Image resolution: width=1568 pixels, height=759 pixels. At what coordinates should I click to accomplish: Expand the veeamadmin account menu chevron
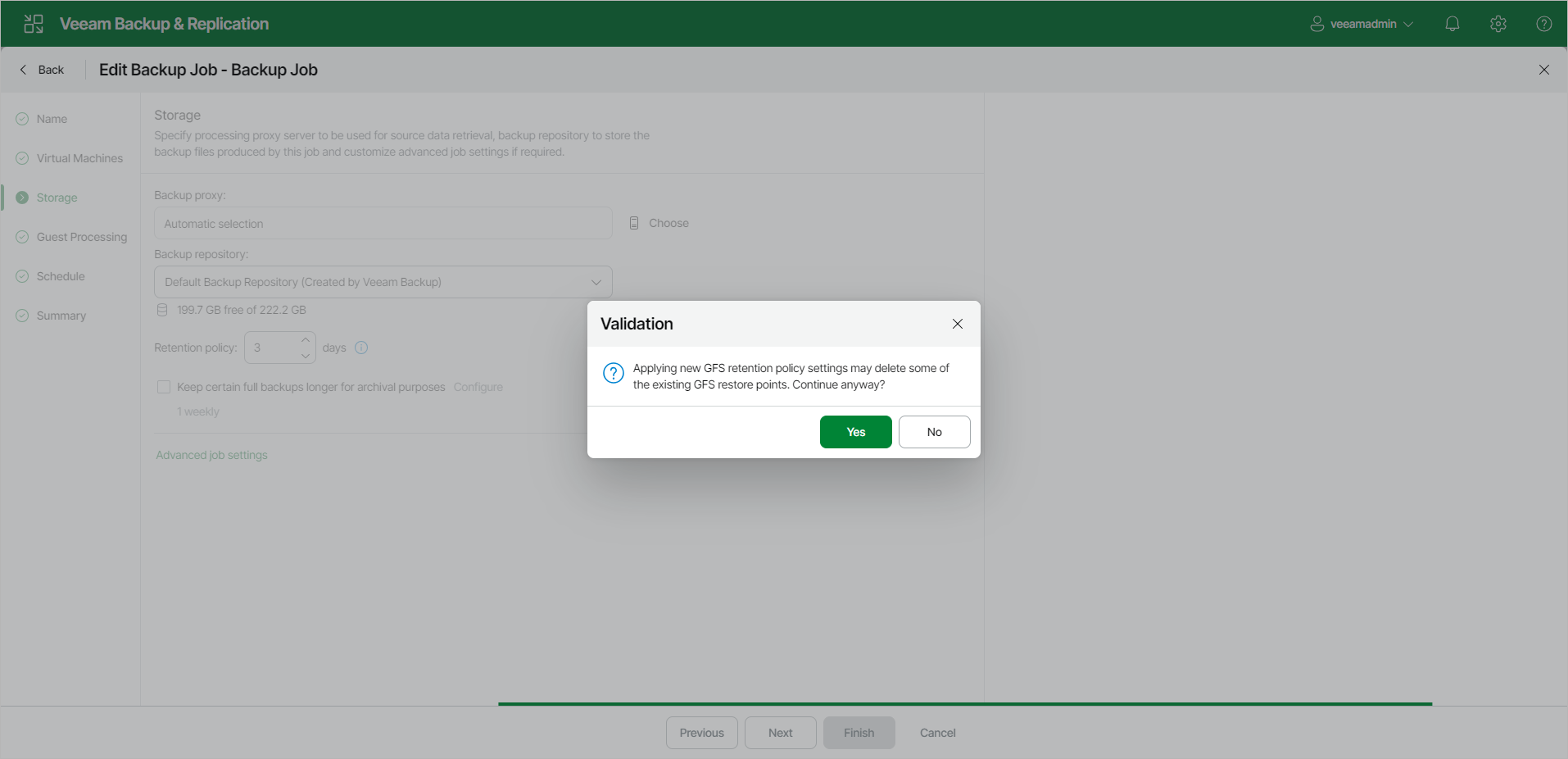pyautogui.click(x=1408, y=24)
